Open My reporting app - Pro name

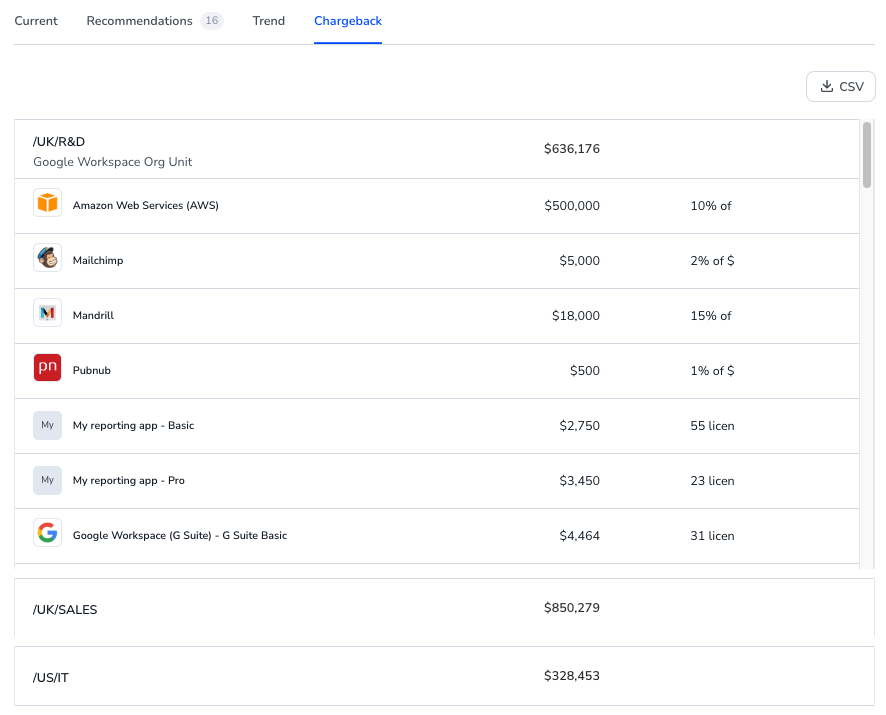pos(129,480)
